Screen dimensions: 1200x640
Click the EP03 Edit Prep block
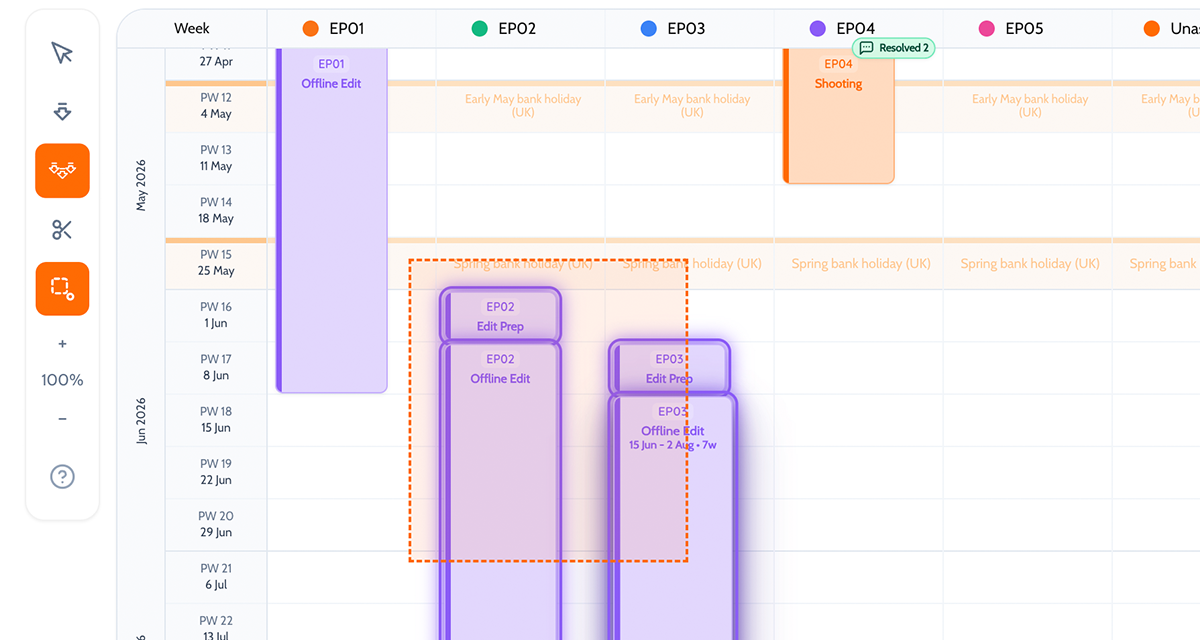click(x=669, y=368)
